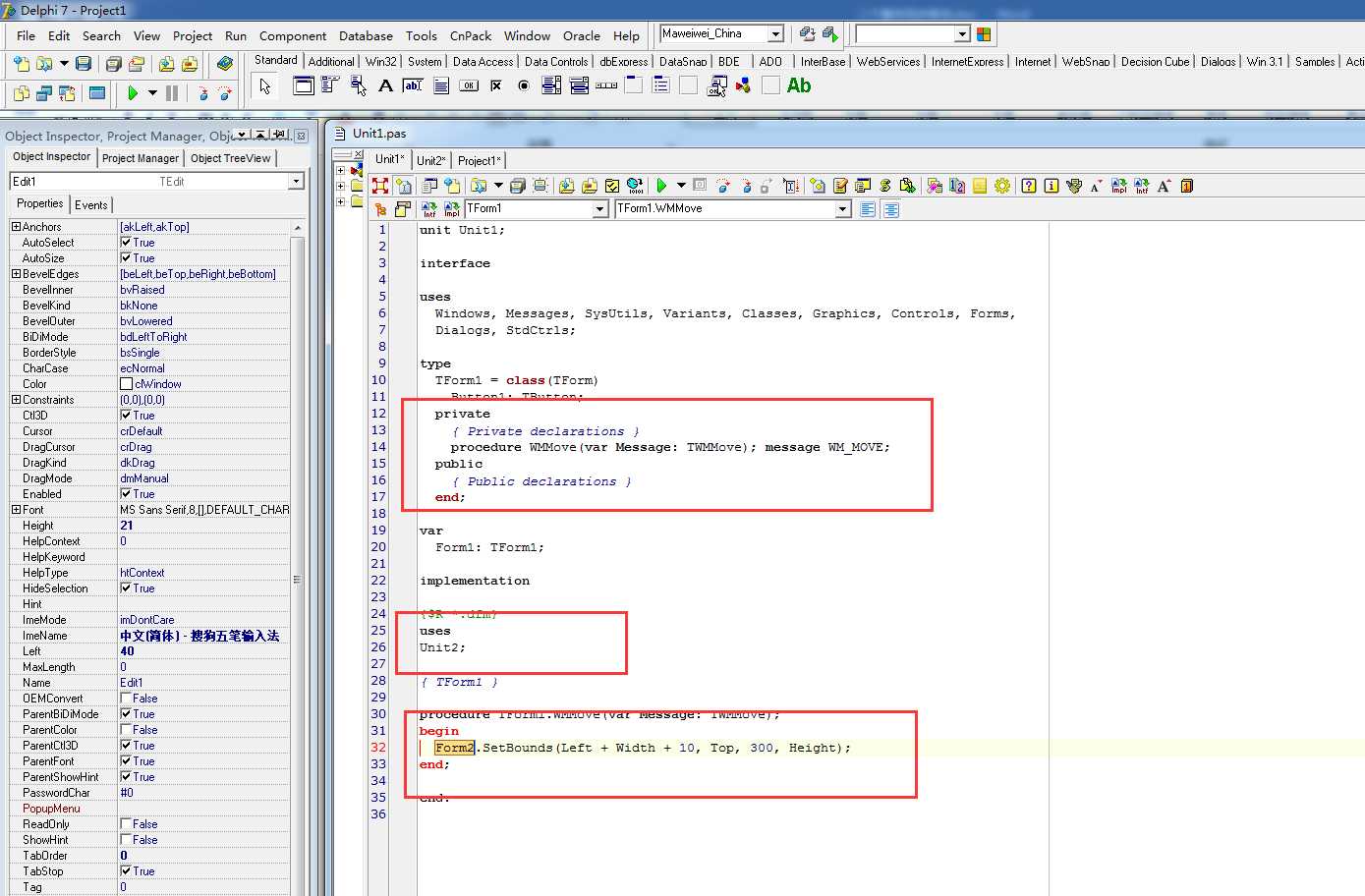The image size is (1365, 896).
Task: Pick the Edit (abI) component
Action: [x=414, y=86]
